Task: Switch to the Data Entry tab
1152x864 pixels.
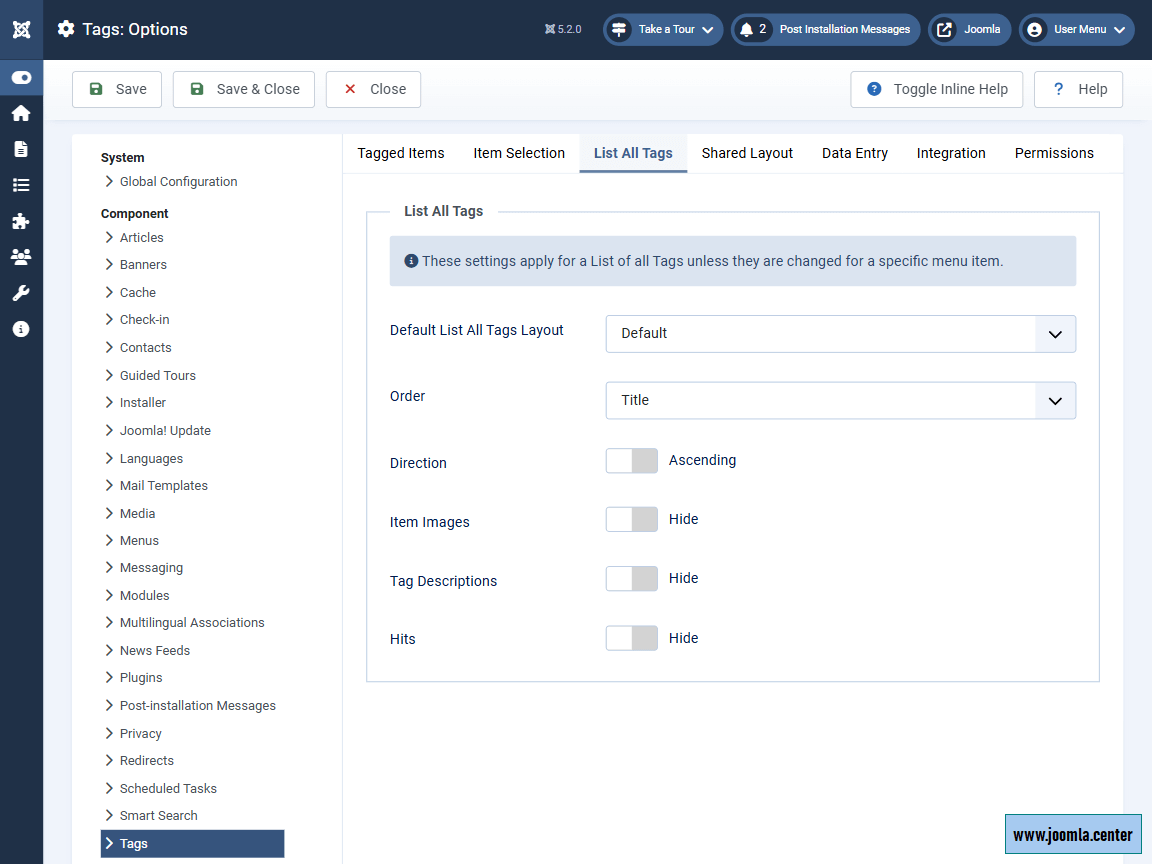Action: (854, 153)
